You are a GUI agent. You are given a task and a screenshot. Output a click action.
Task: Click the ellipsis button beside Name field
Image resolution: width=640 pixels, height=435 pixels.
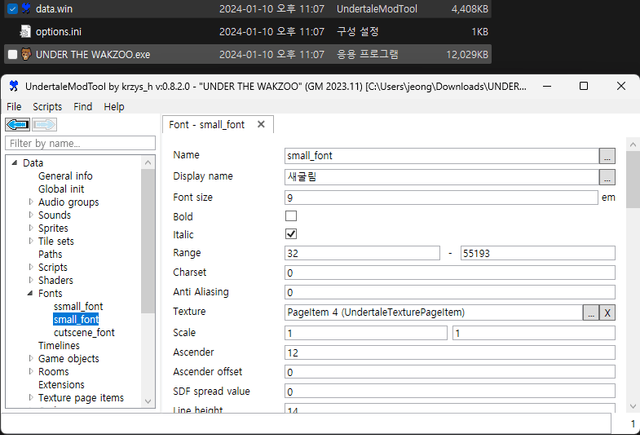click(x=607, y=156)
